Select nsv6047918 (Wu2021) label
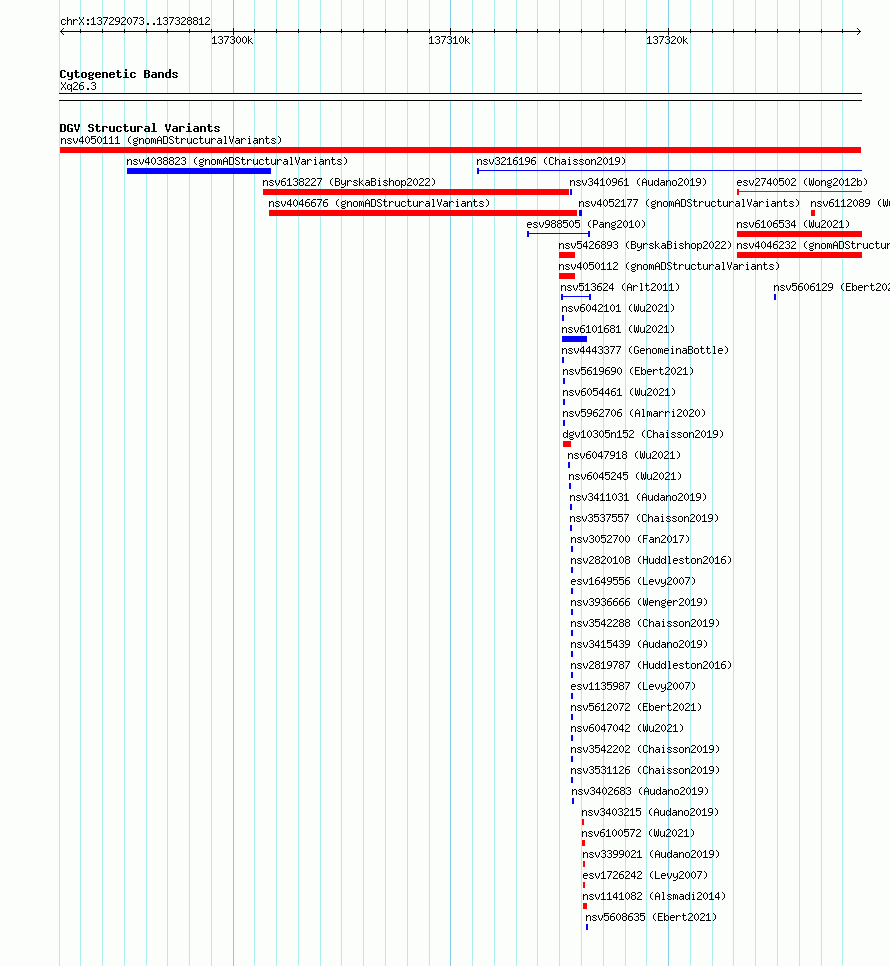The image size is (890, 966). pyautogui.click(x=624, y=455)
